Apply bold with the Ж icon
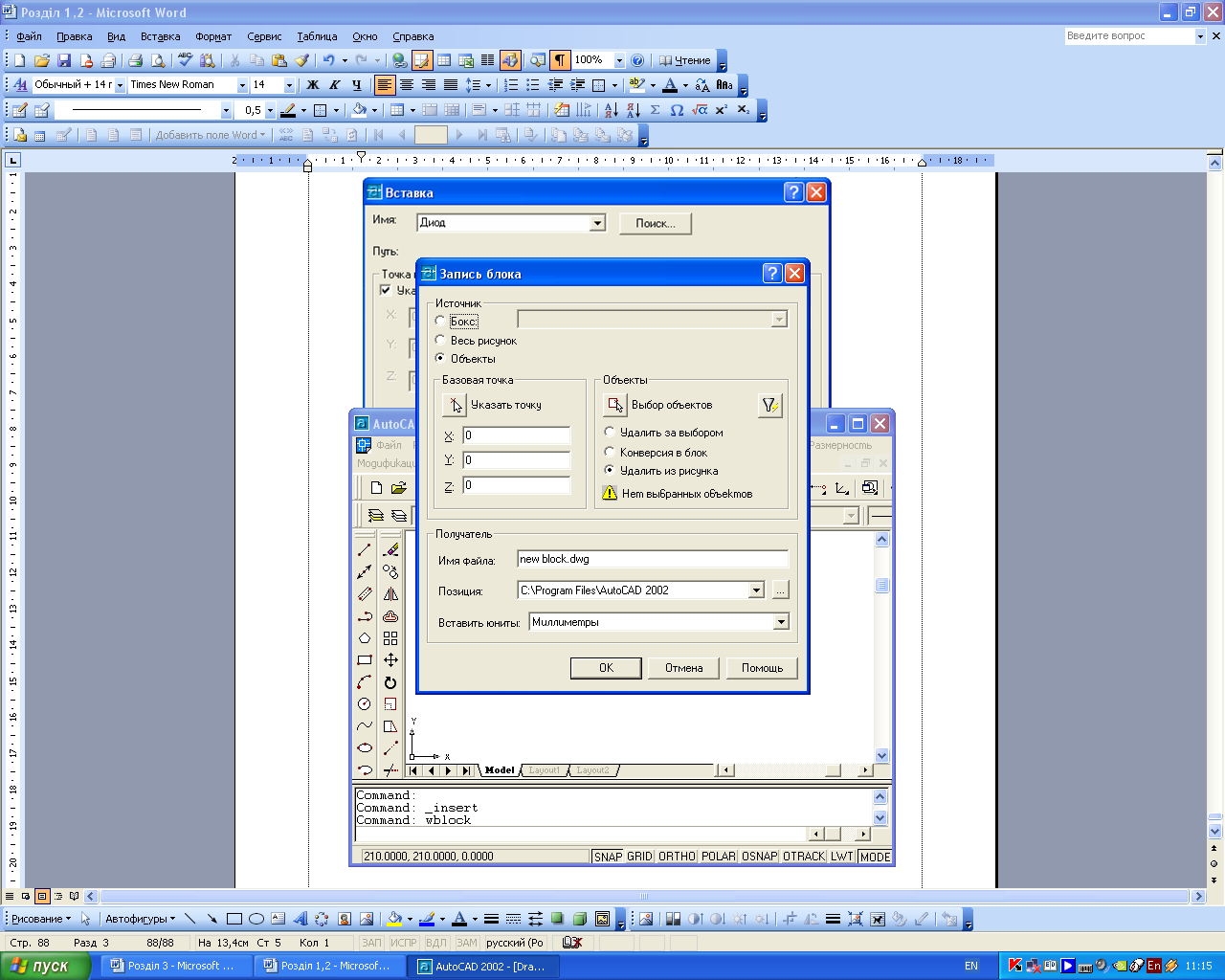 pos(313,85)
